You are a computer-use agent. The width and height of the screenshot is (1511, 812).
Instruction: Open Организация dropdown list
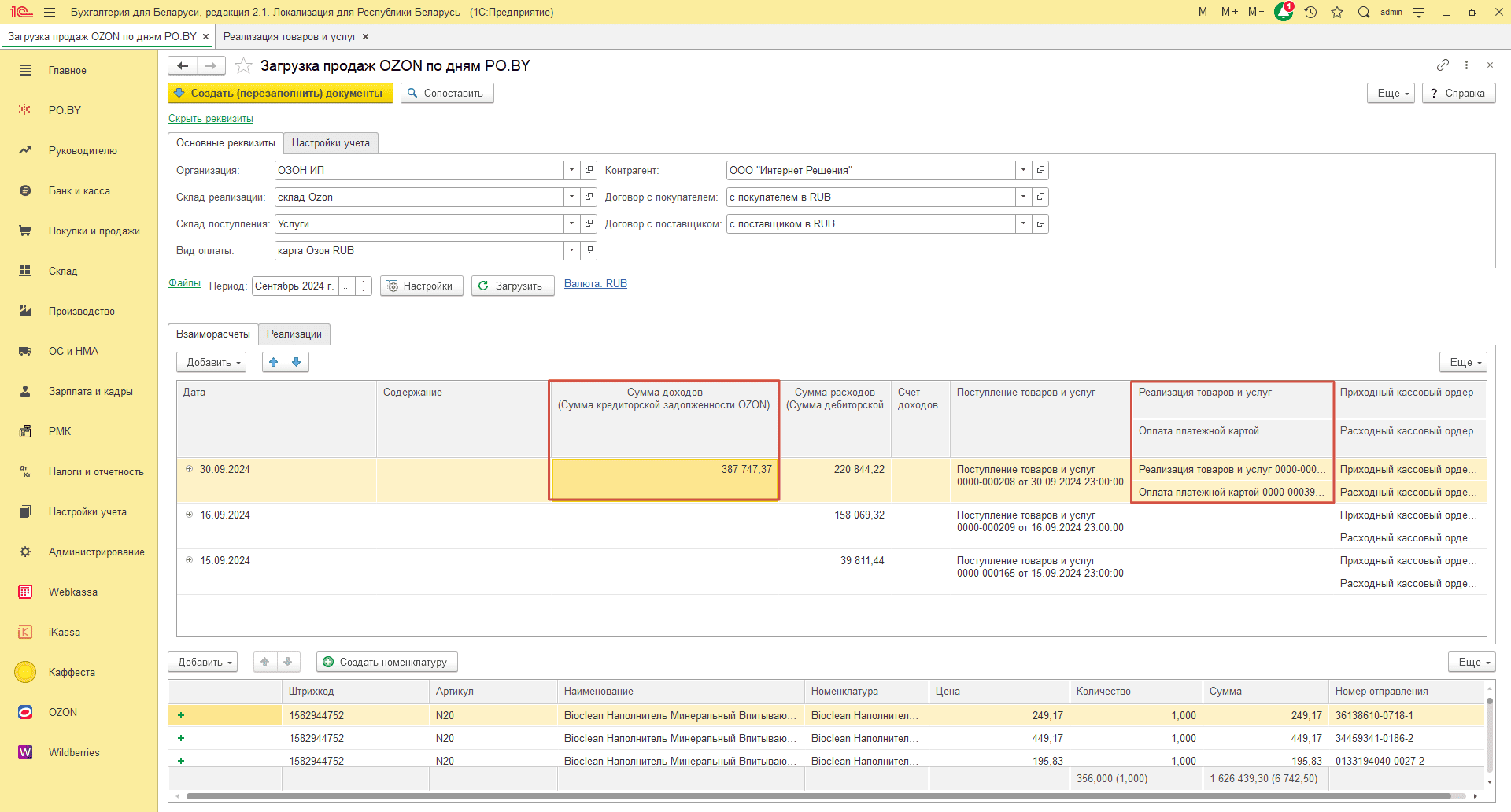point(572,171)
